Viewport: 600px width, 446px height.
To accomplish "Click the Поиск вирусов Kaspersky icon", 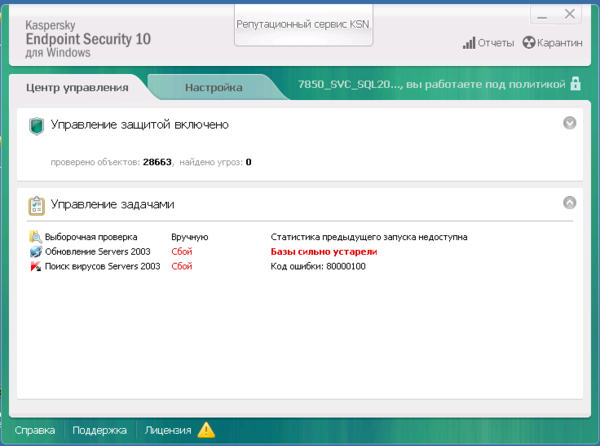I will point(36,266).
